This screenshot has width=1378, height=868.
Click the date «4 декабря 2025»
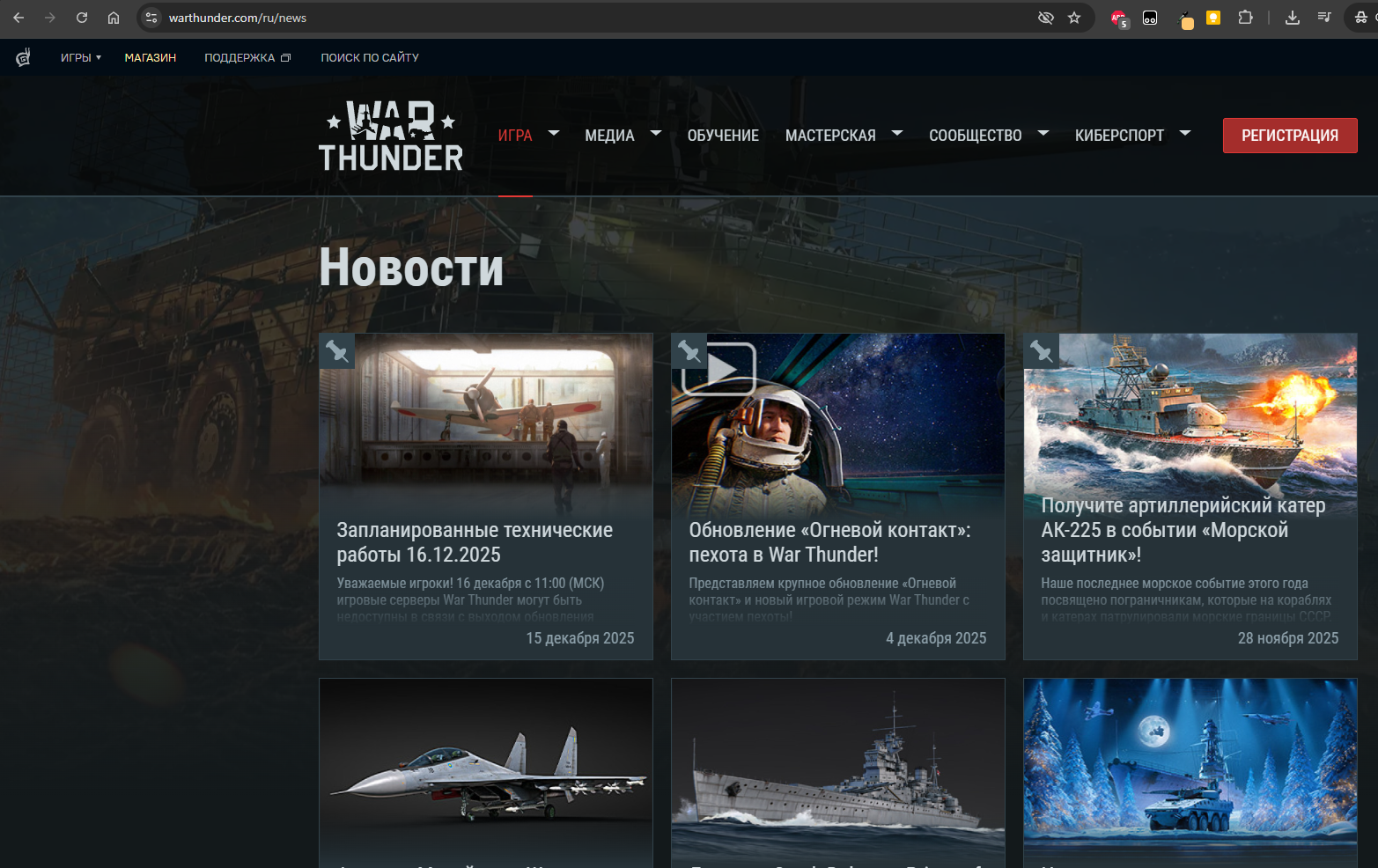click(x=936, y=638)
